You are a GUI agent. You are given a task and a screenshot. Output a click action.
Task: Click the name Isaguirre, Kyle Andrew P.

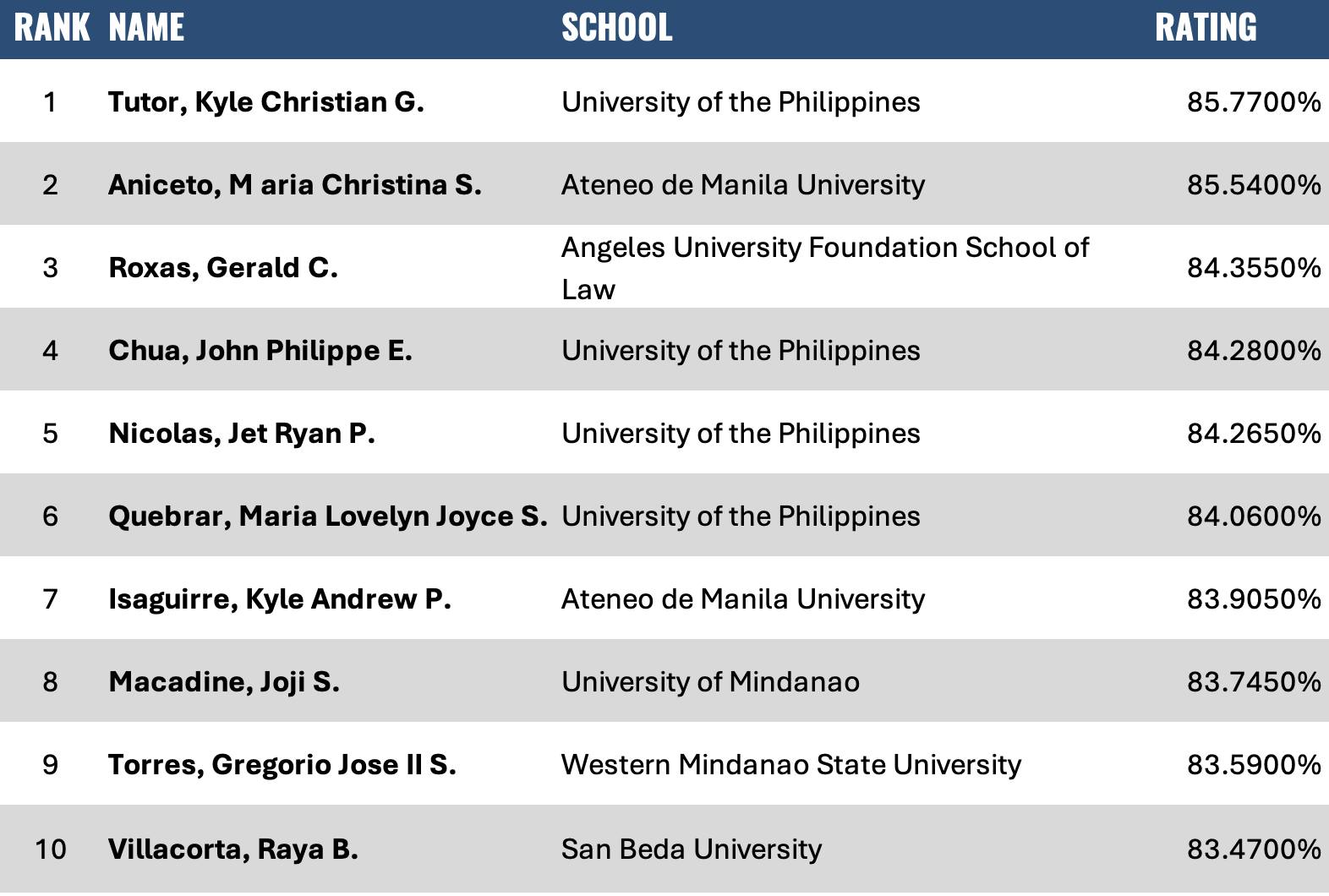click(279, 599)
